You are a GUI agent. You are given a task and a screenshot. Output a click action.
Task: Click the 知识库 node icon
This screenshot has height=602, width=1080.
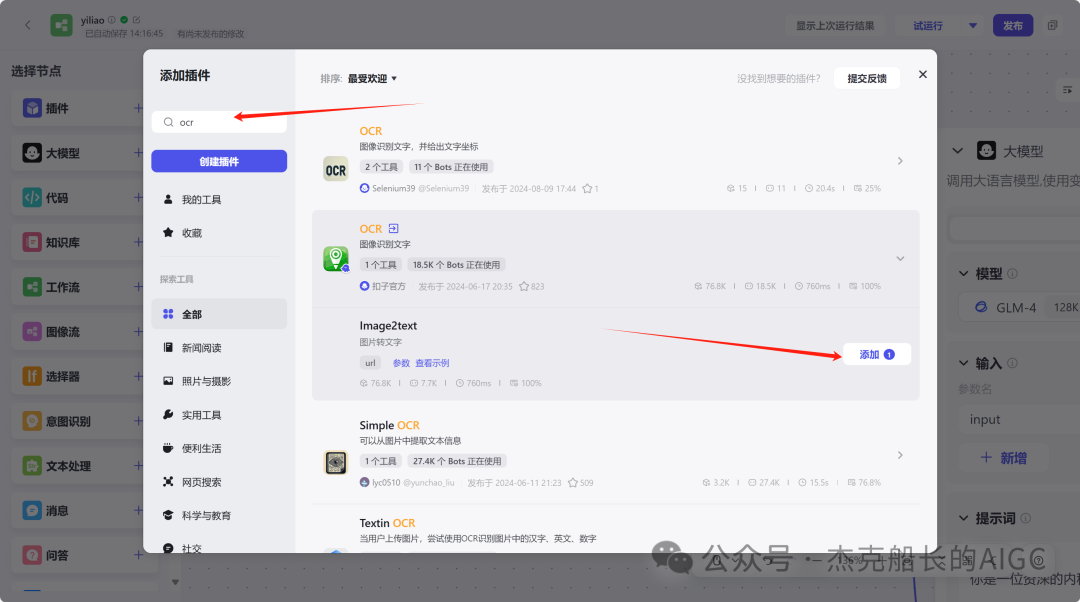click(x=32, y=242)
